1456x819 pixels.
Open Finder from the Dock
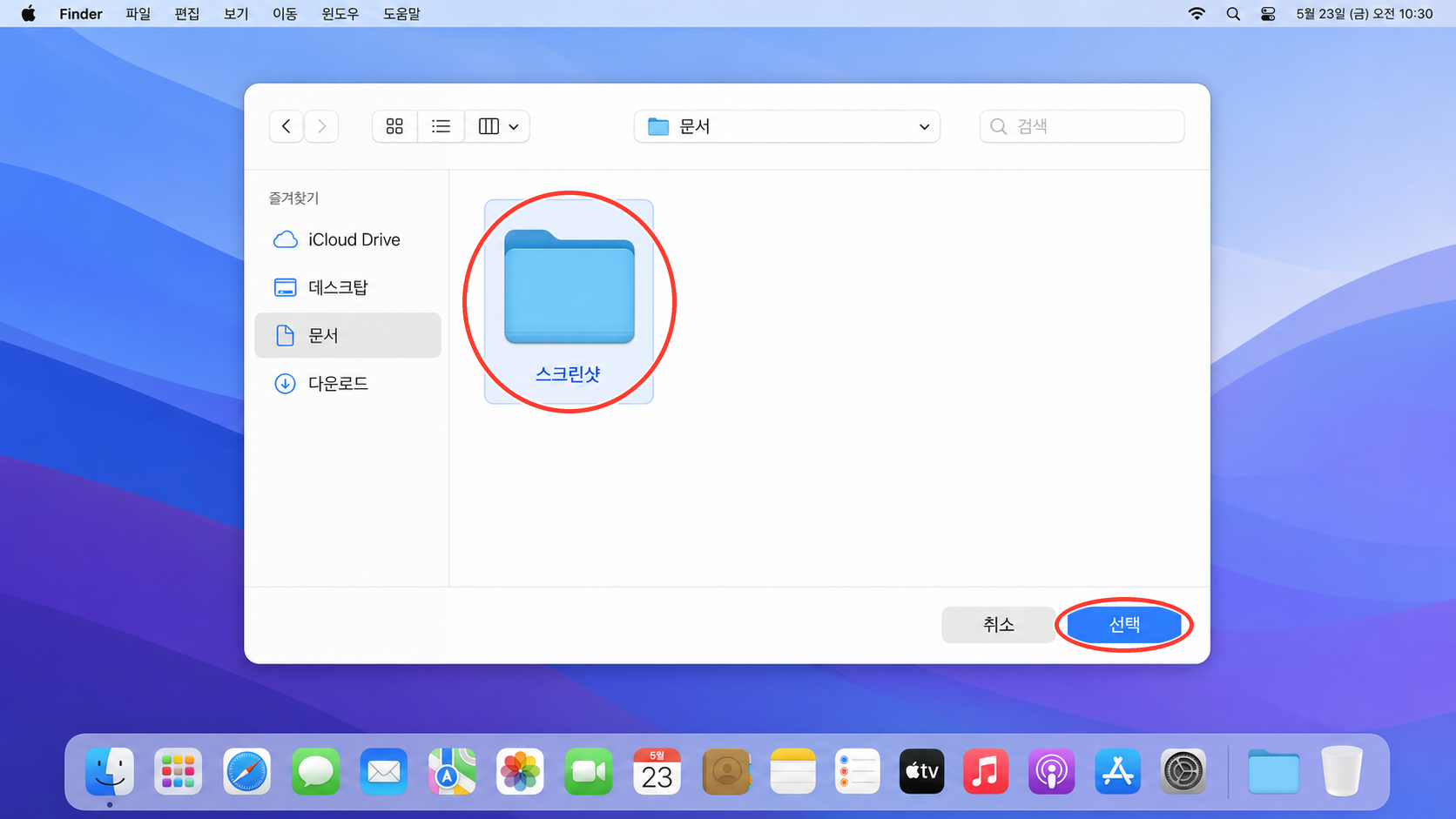pos(110,771)
